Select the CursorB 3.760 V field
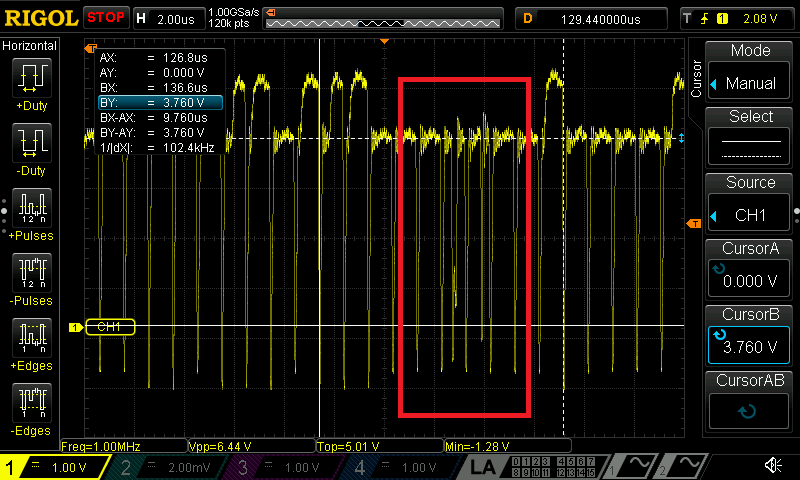This screenshot has height=480, width=800. pyautogui.click(x=750, y=336)
